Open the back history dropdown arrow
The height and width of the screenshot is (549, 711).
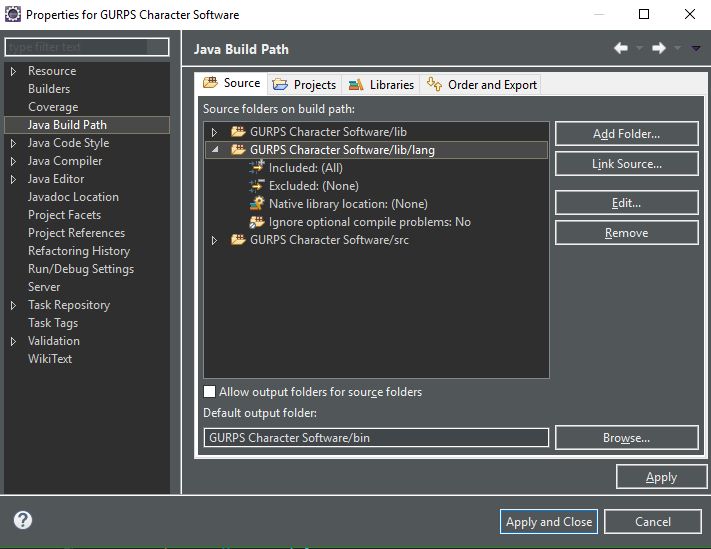click(639, 48)
